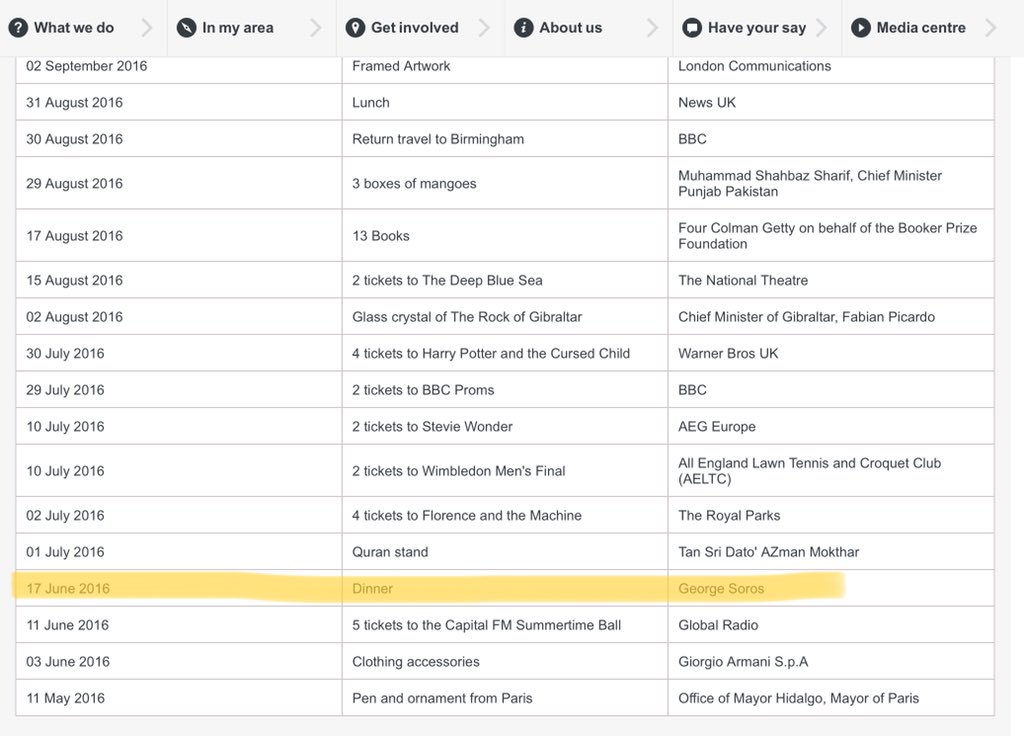Expand the Have your say chevron

822,28
